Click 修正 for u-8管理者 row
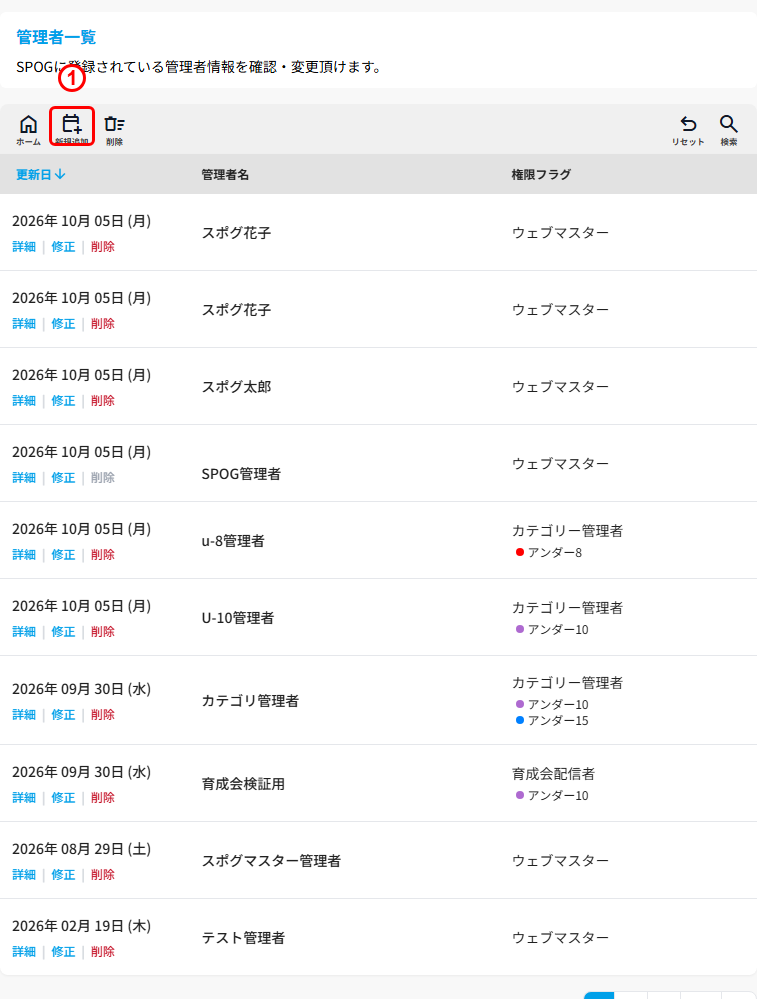Image resolution: width=757 pixels, height=999 pixels. coord(63,554)
